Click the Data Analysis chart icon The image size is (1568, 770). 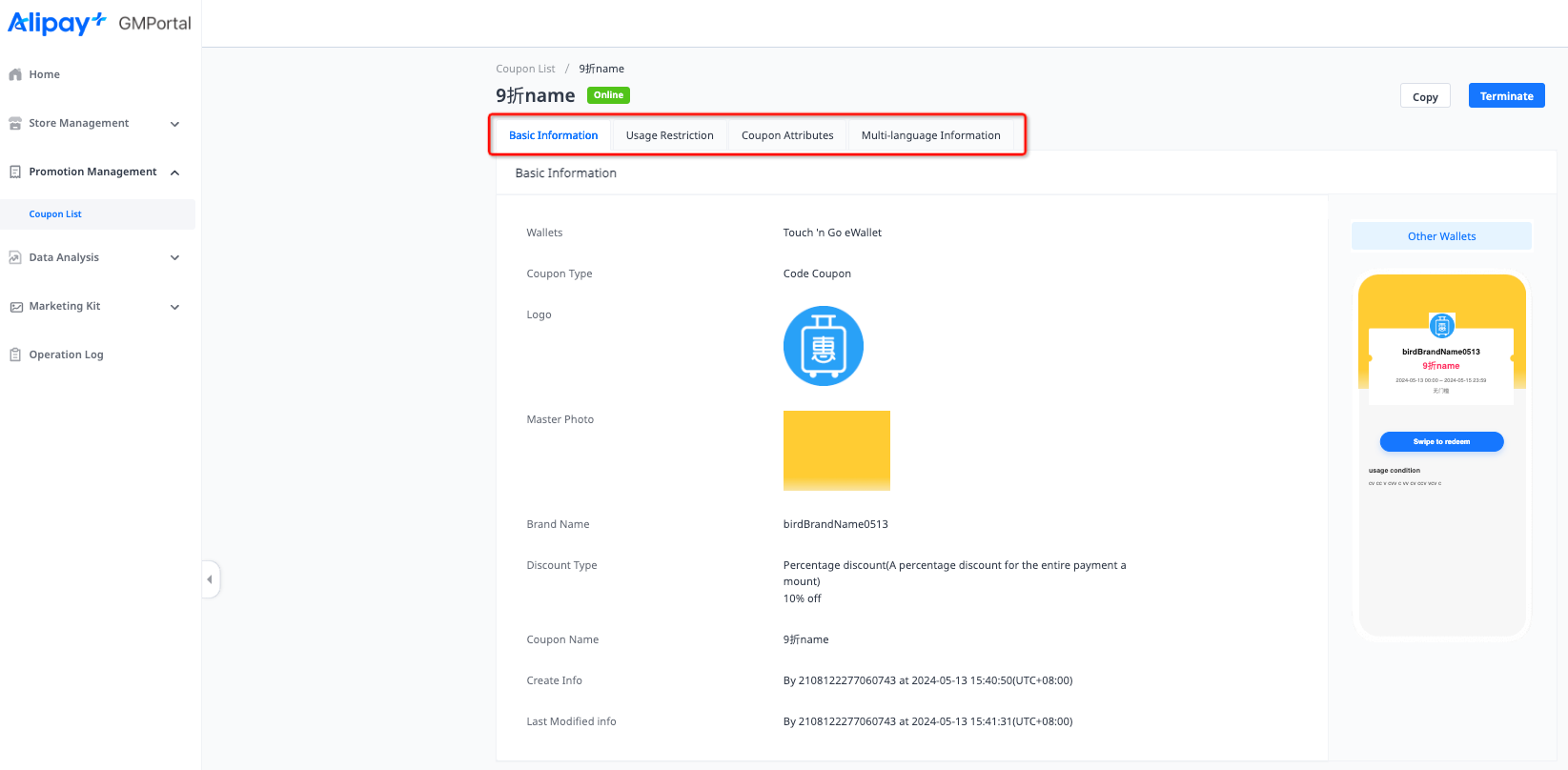(x=15, y=257)
